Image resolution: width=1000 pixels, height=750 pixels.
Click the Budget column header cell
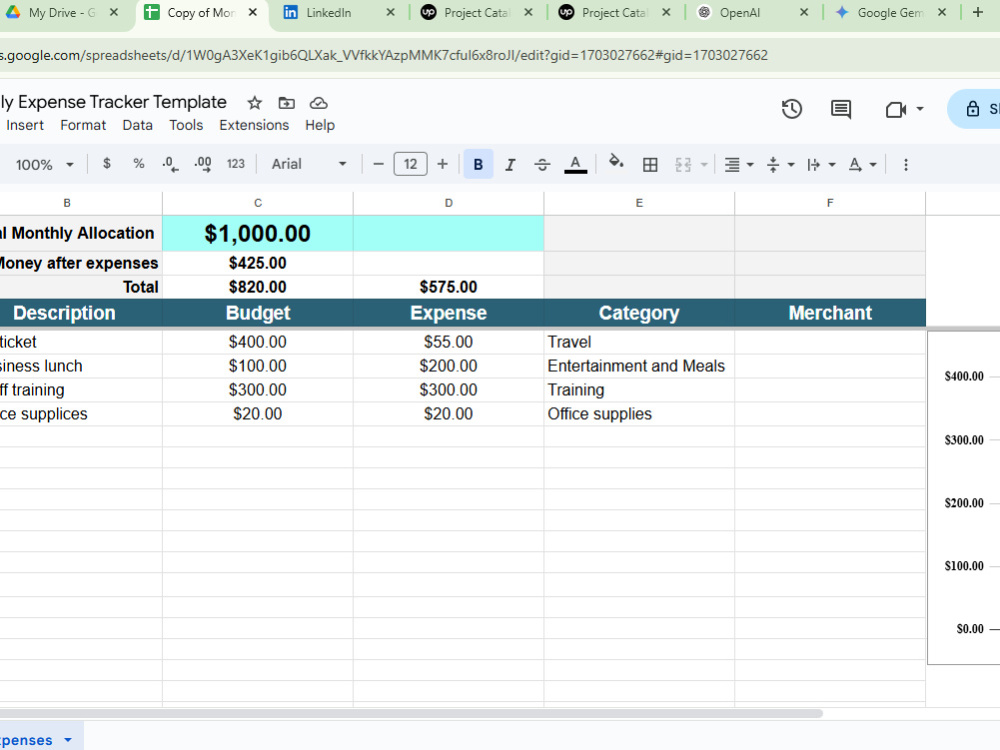pos(258,313)
